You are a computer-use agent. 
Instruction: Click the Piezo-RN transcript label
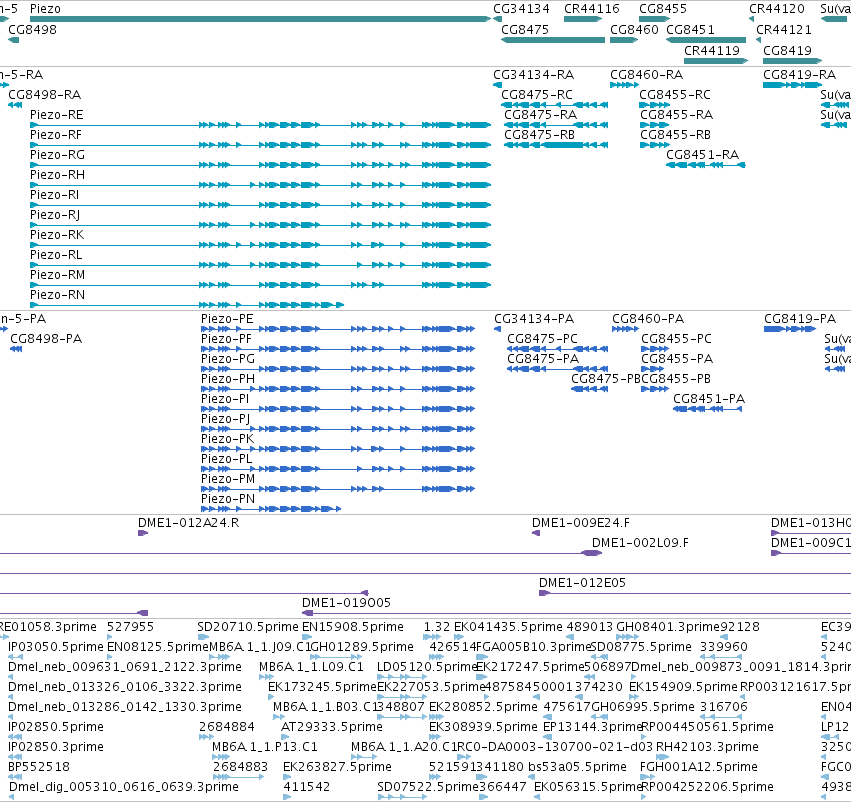58,295
